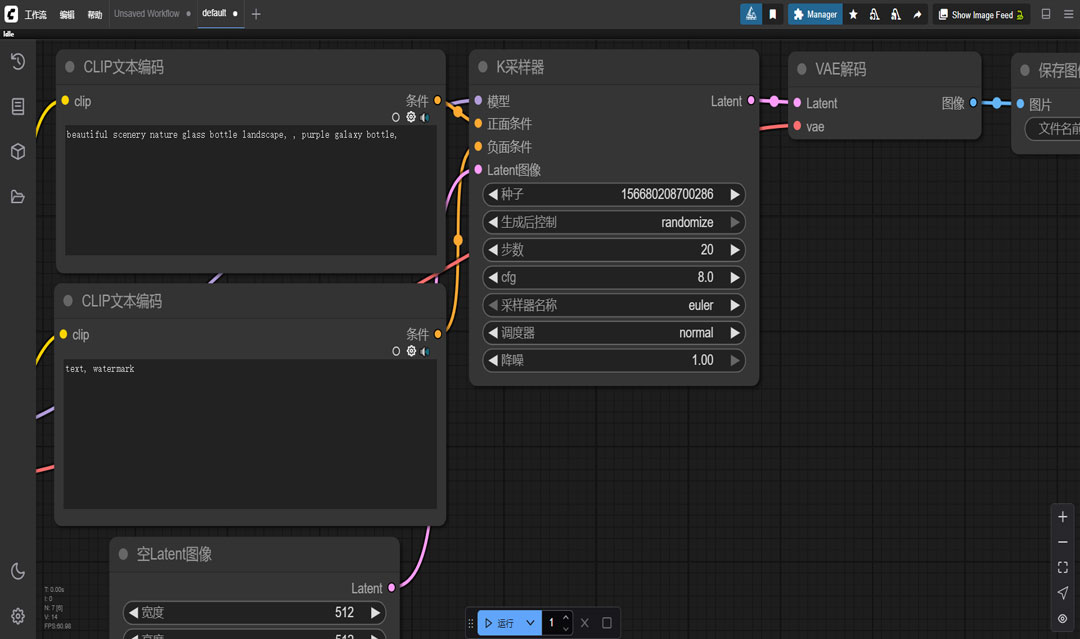Viewport: 1080px width, 639px height.
Task: Click the Show Image Feed button
Action: [980, 15]
